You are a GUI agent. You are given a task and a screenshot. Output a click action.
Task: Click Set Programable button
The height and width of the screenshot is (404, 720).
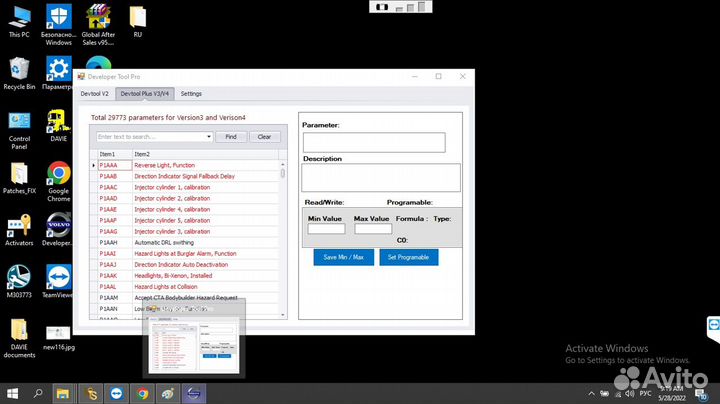coord(408,257)
